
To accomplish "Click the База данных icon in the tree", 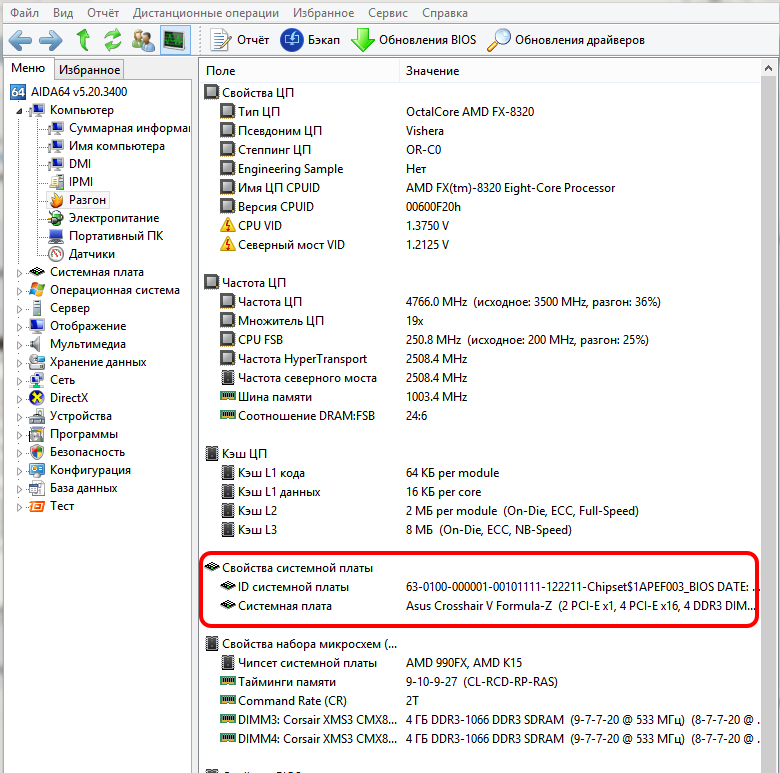I will pos(37,488).
